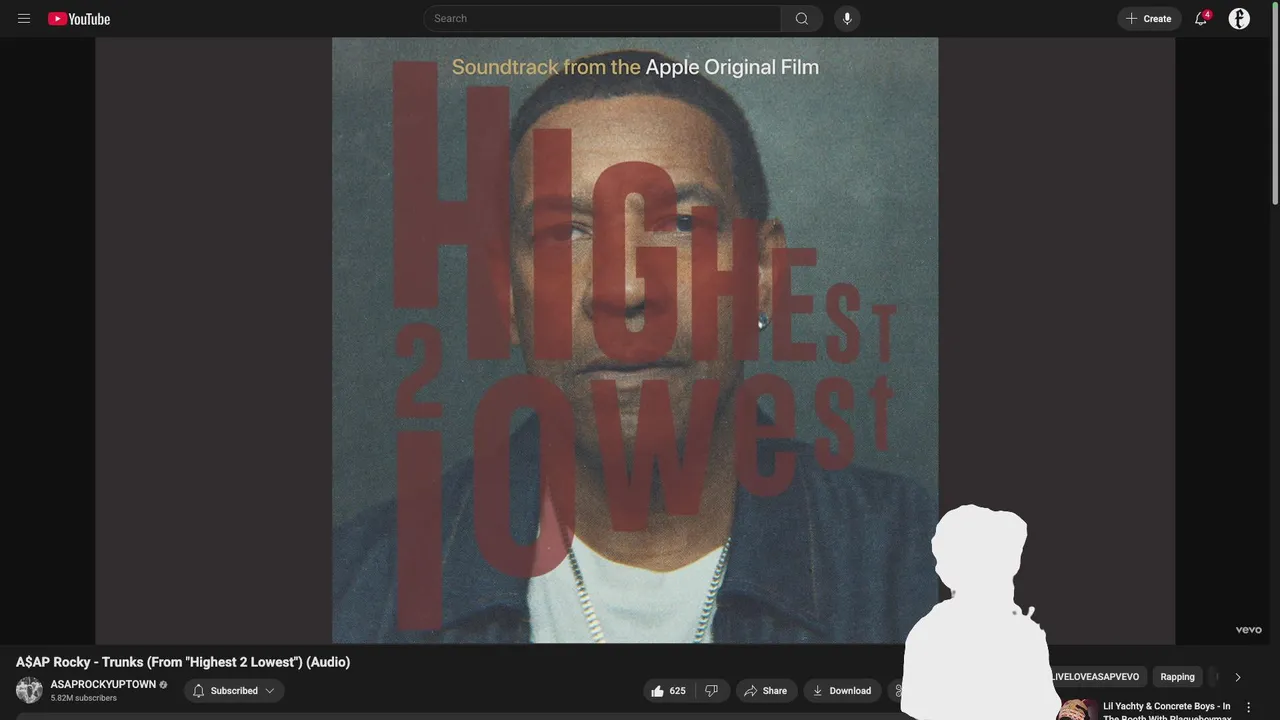
Task: Download the video
Action: (842, 690)
